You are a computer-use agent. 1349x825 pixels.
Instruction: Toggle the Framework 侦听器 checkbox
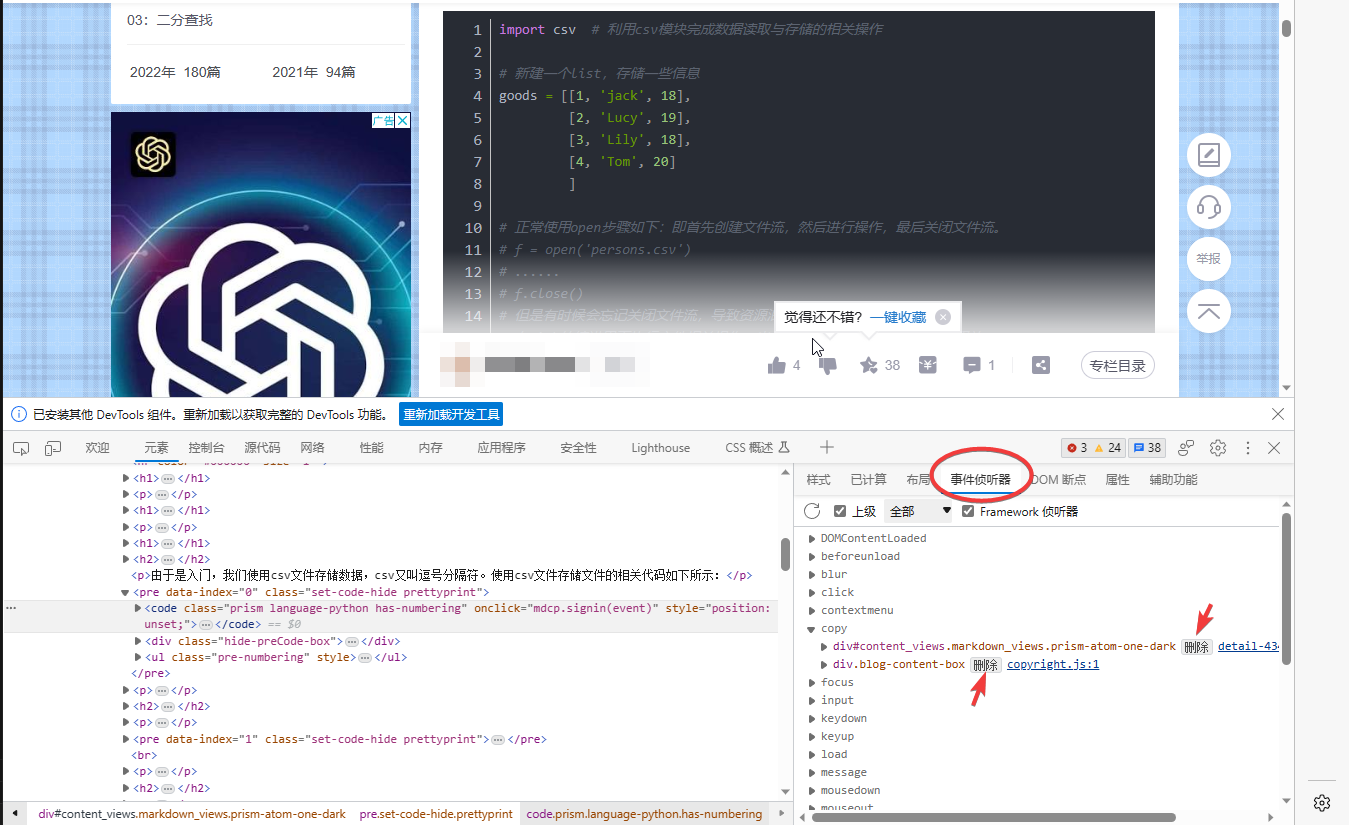coord(968,511)
